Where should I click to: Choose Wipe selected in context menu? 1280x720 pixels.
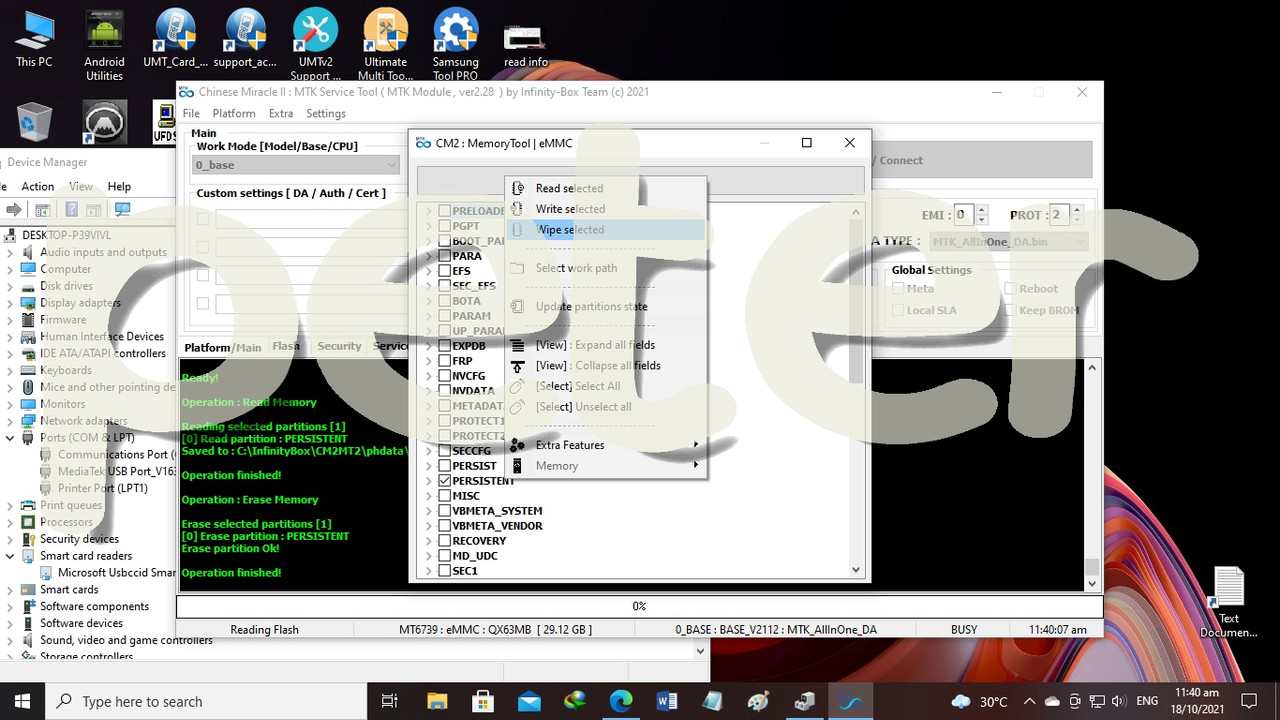pyautogui.click(x=606, y=230)
